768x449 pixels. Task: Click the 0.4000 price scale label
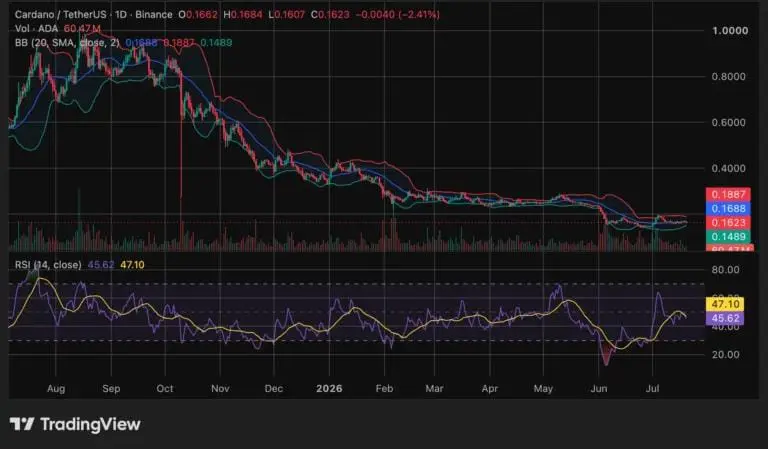point(729,168)
